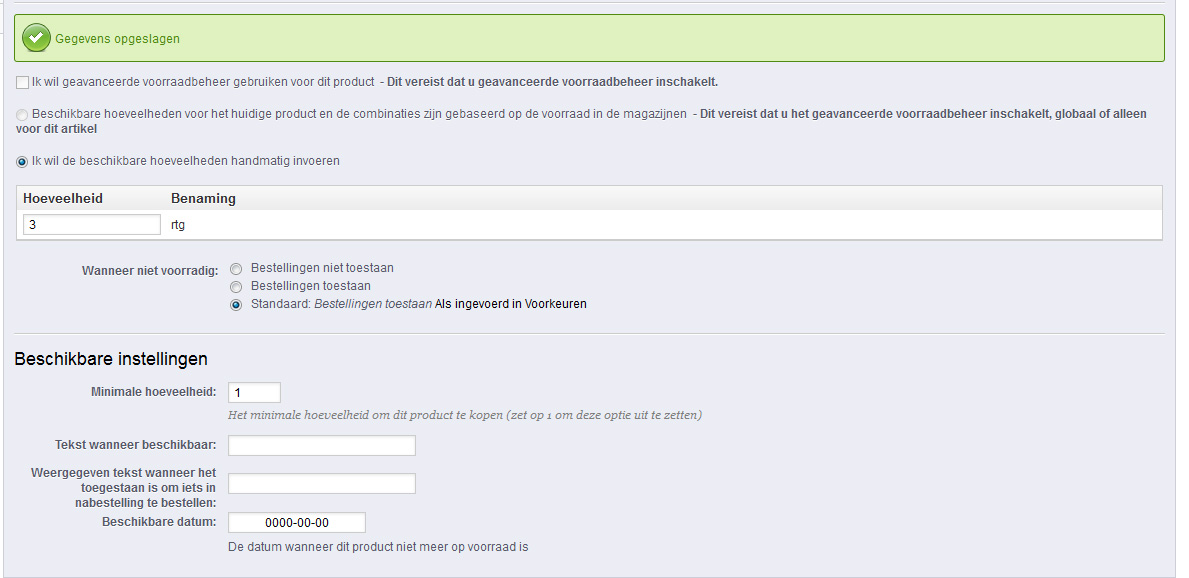1189x578 pixels.
Task: Select the magazijnen-based quantities radio option
Action: 22,115
